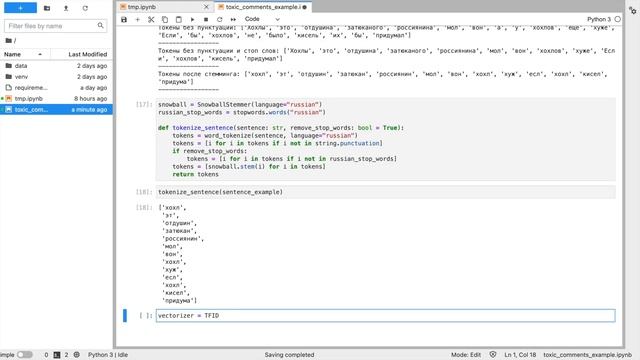The width and height of the screenshot is (640, 360).
Task: Close the tmp.ipynb tab
Action: (206, 7)
